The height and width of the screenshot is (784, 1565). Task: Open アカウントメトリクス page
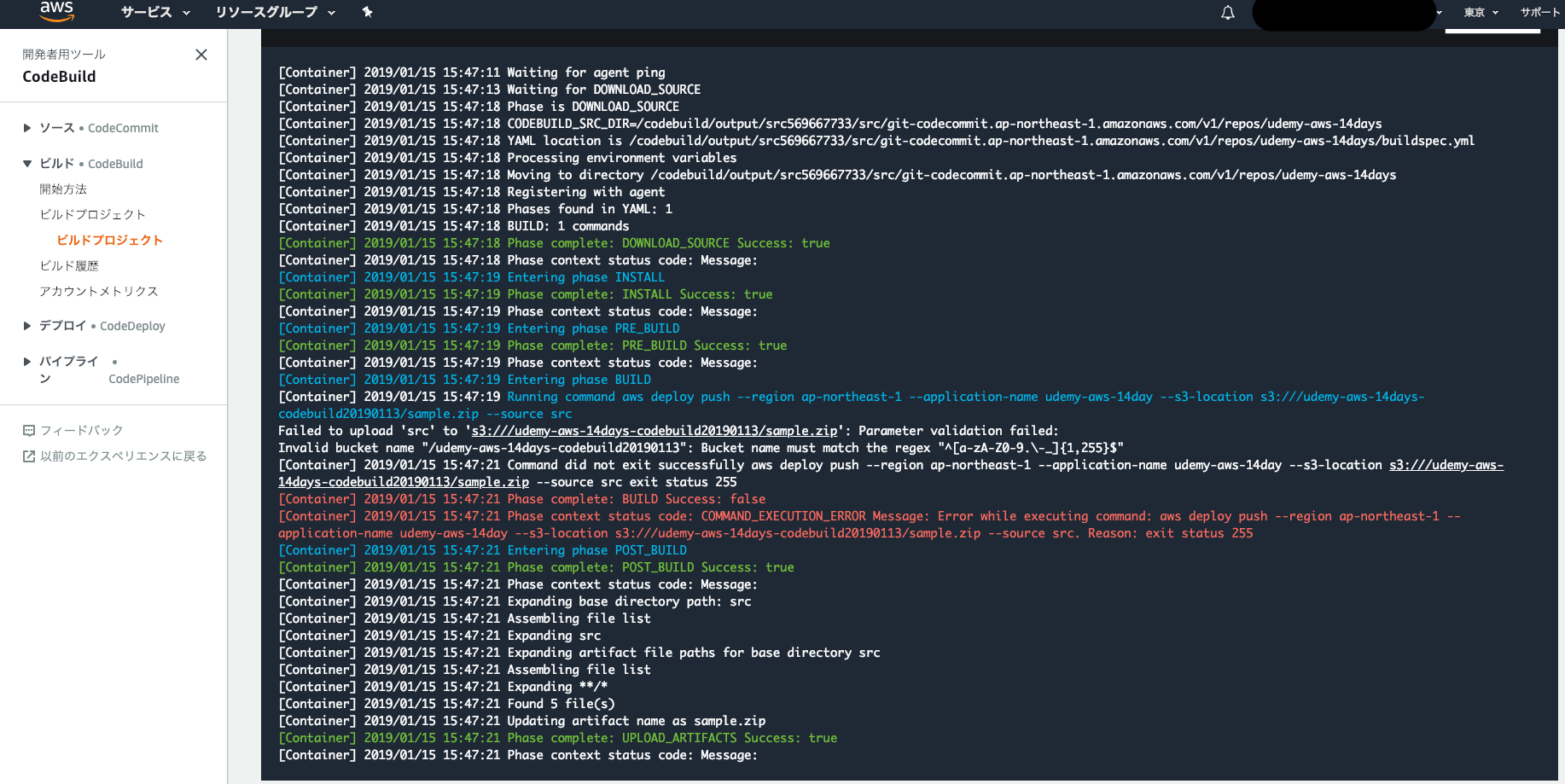click(x=99, y=292)
